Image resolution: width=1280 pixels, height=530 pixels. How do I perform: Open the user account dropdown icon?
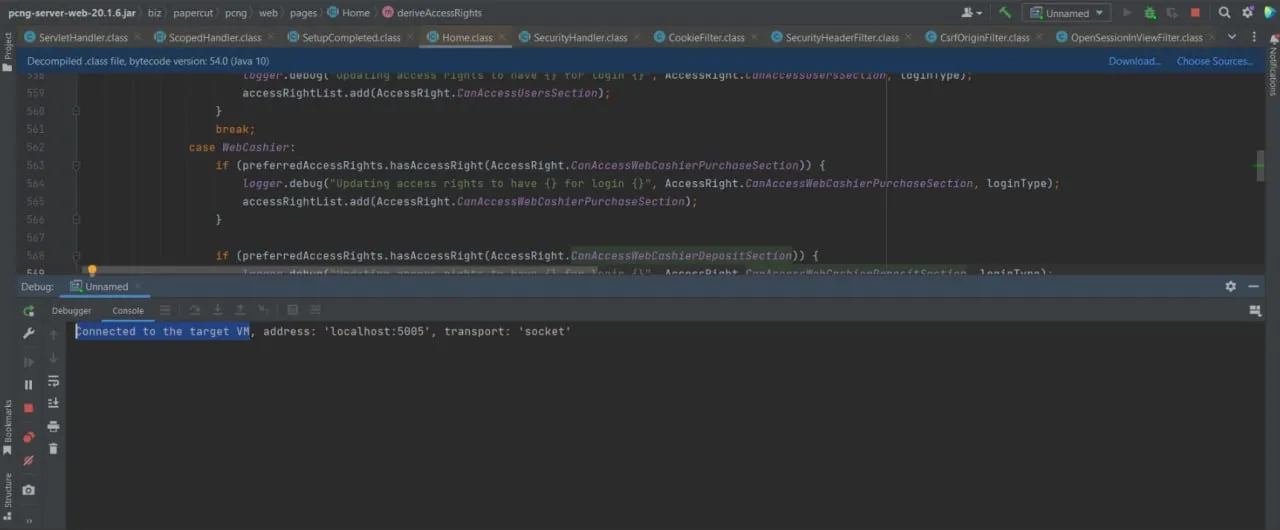click(972, 13)
